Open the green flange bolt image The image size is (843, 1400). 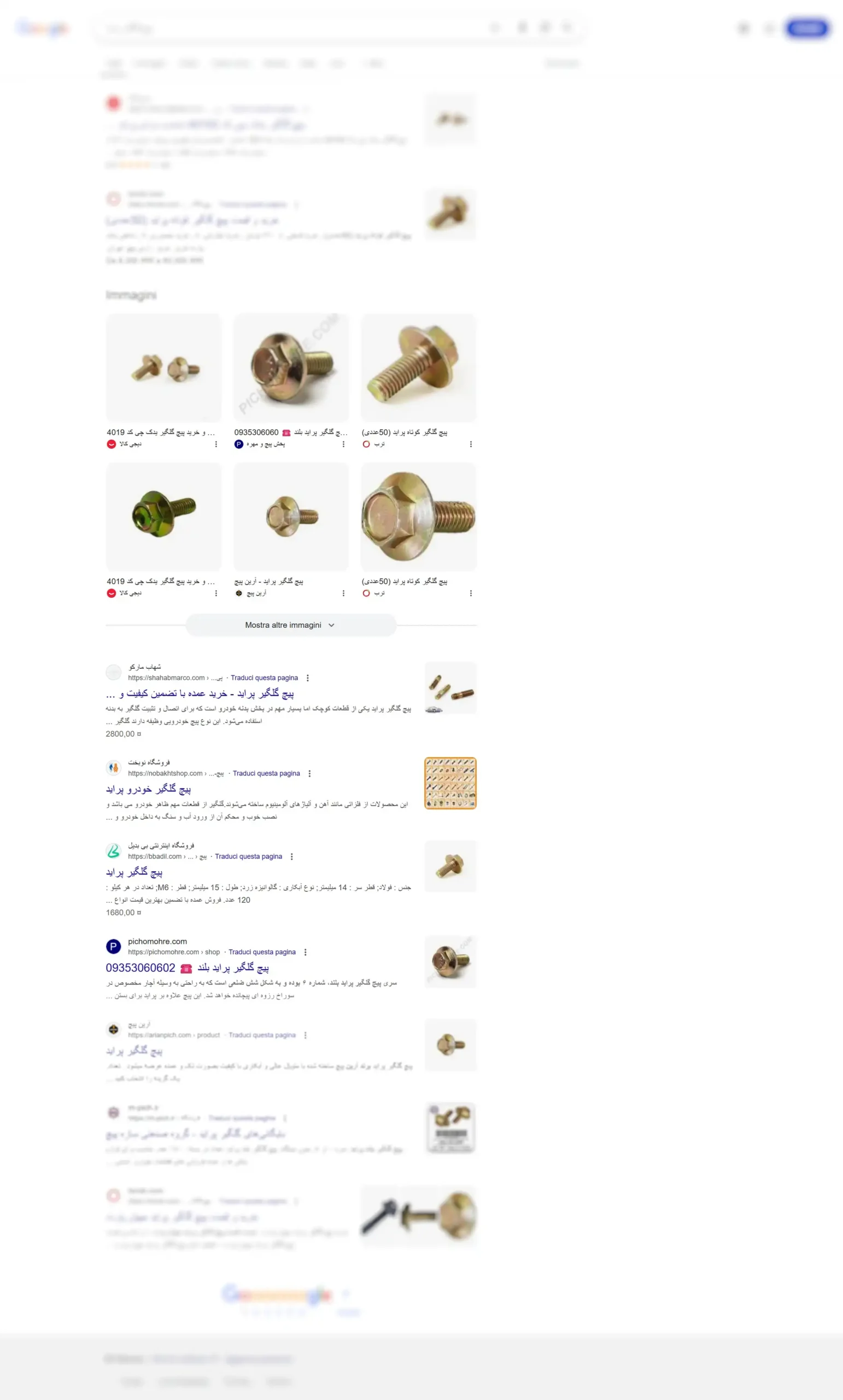point(163,516)
